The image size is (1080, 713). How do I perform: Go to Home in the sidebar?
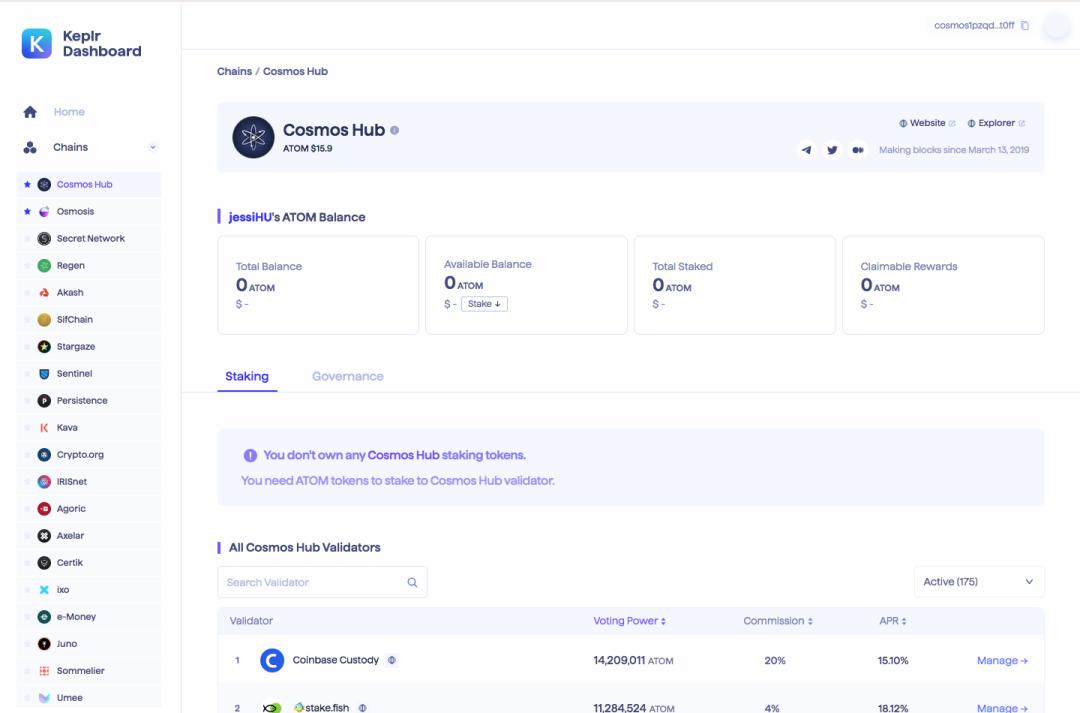click(69, 112)
